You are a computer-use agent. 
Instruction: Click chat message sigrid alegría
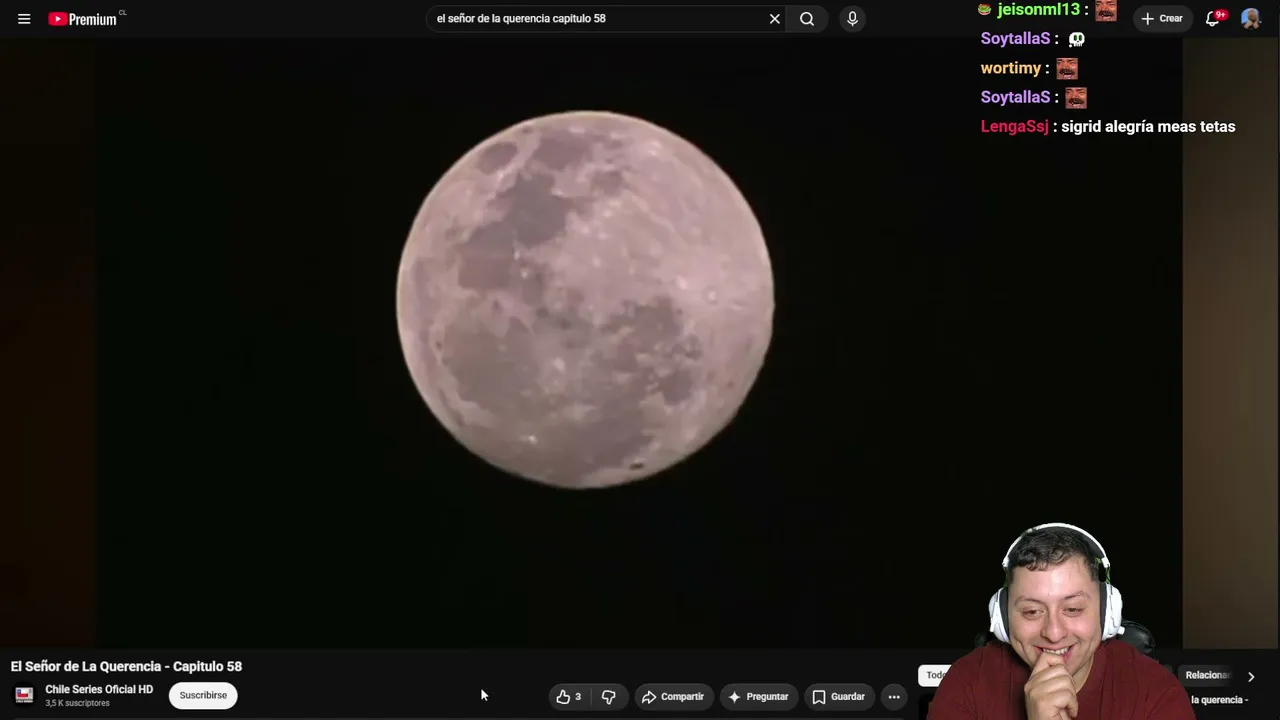1148,127
